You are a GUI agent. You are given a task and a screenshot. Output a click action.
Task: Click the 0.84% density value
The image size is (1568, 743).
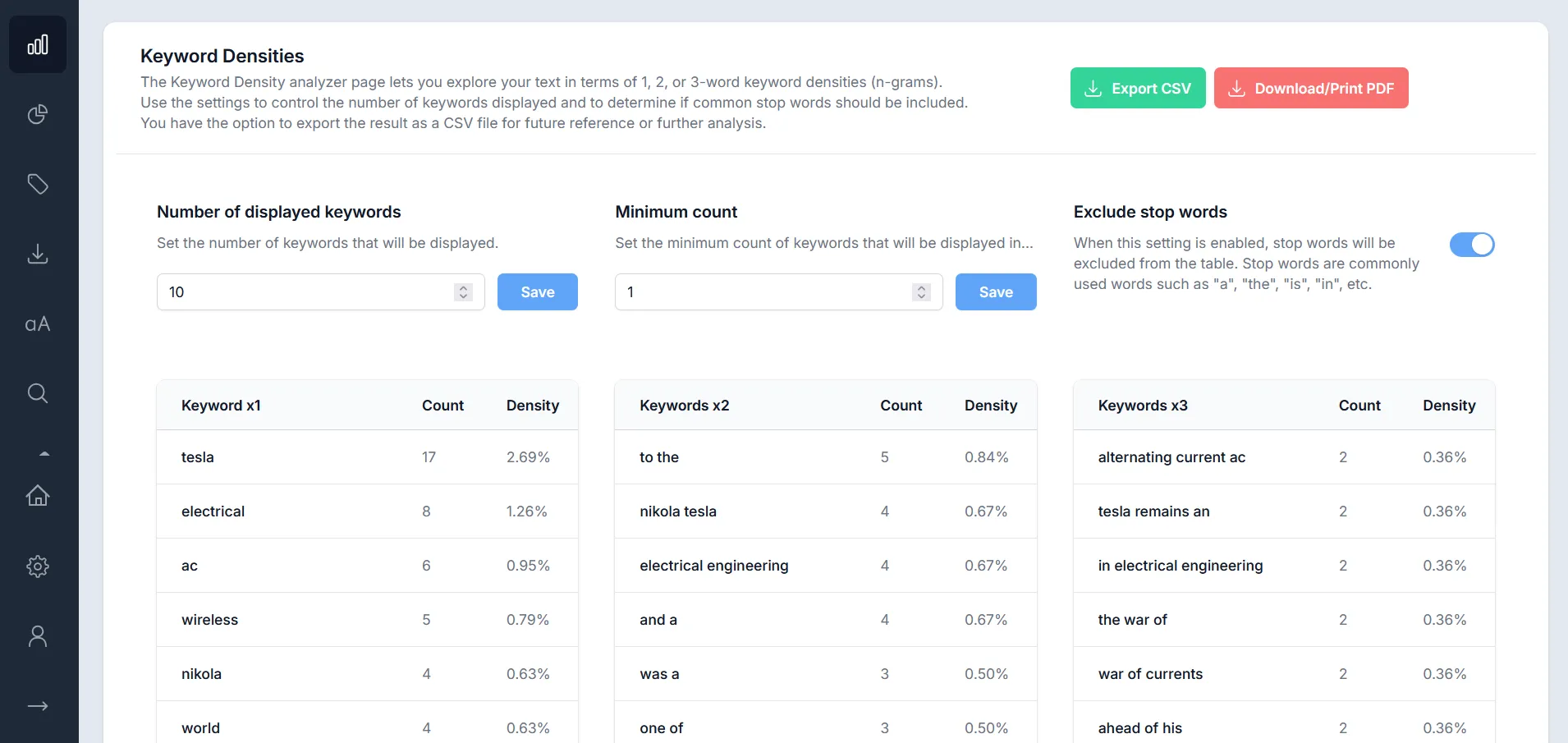tap(986, 457)
